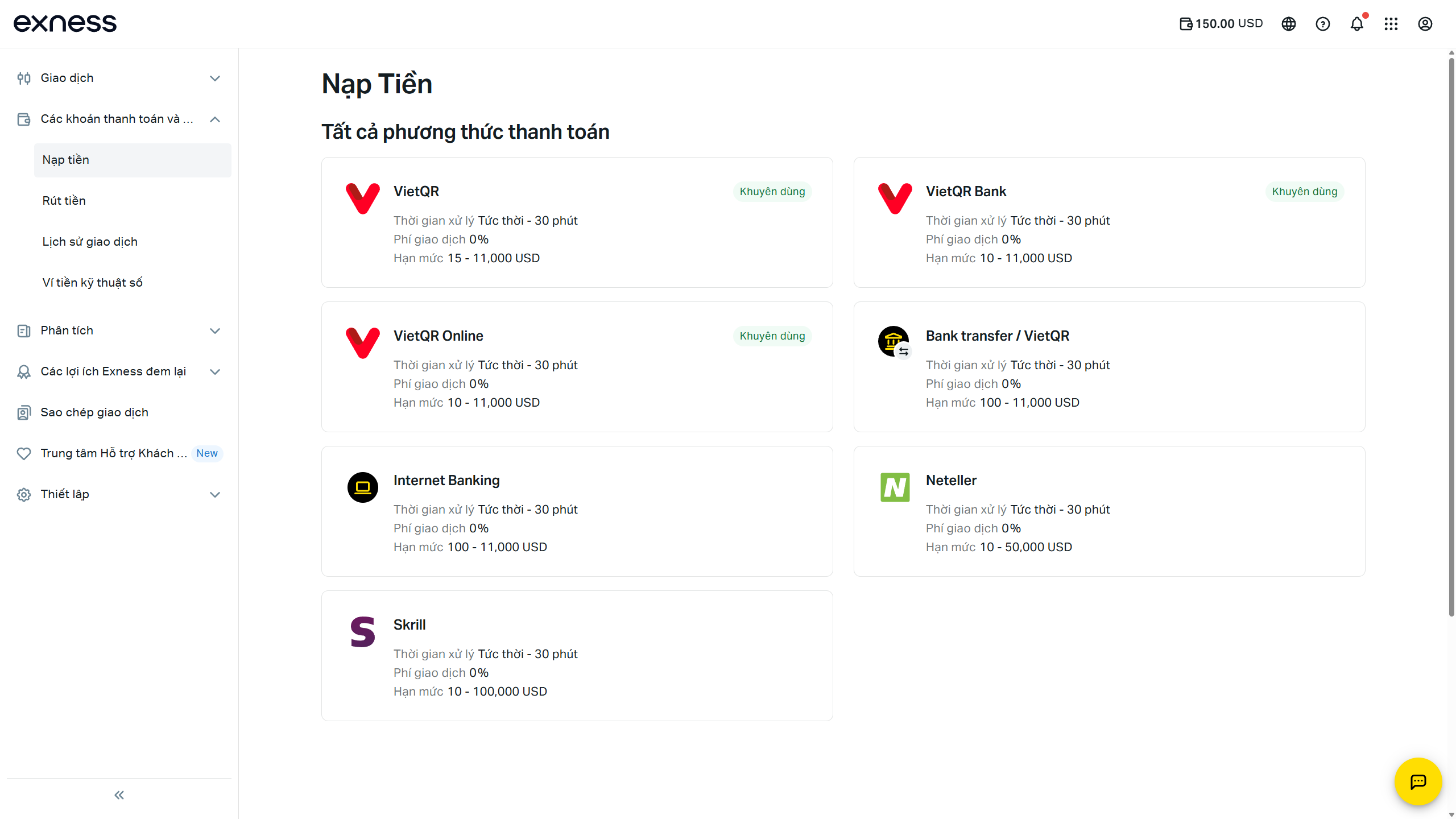Open the help question mark icon
This screenshot has width=1456, height=819.
pyautogui.click(x=1322, y=24)
